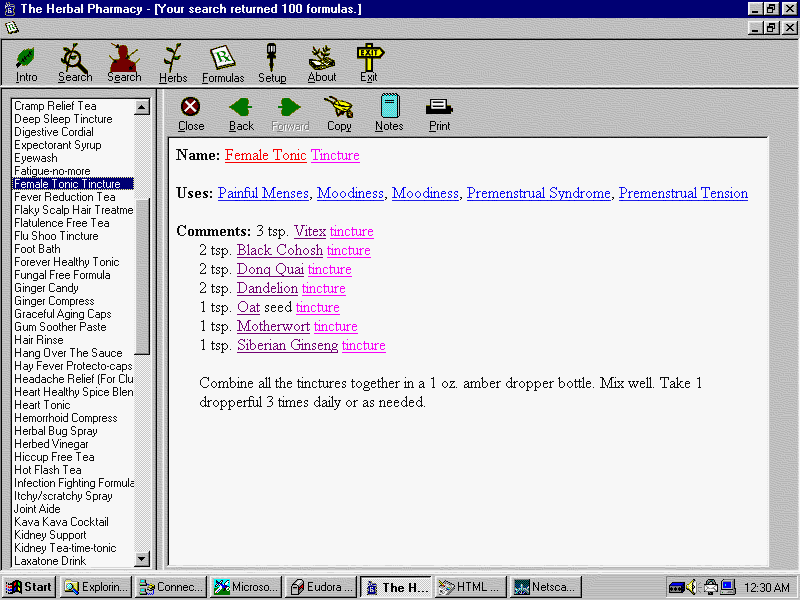Open the Motherwort herb link
The image size is (800, 600).
273,326
